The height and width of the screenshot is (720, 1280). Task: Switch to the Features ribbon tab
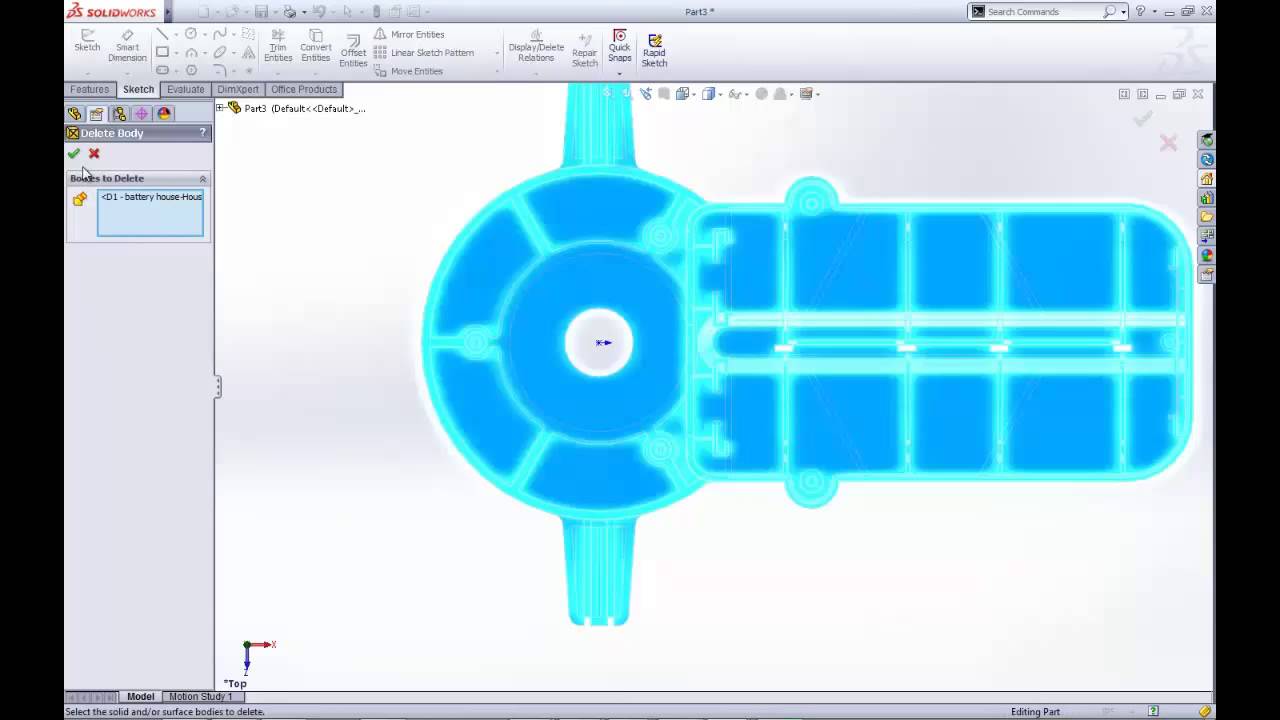tap(89, 90)
